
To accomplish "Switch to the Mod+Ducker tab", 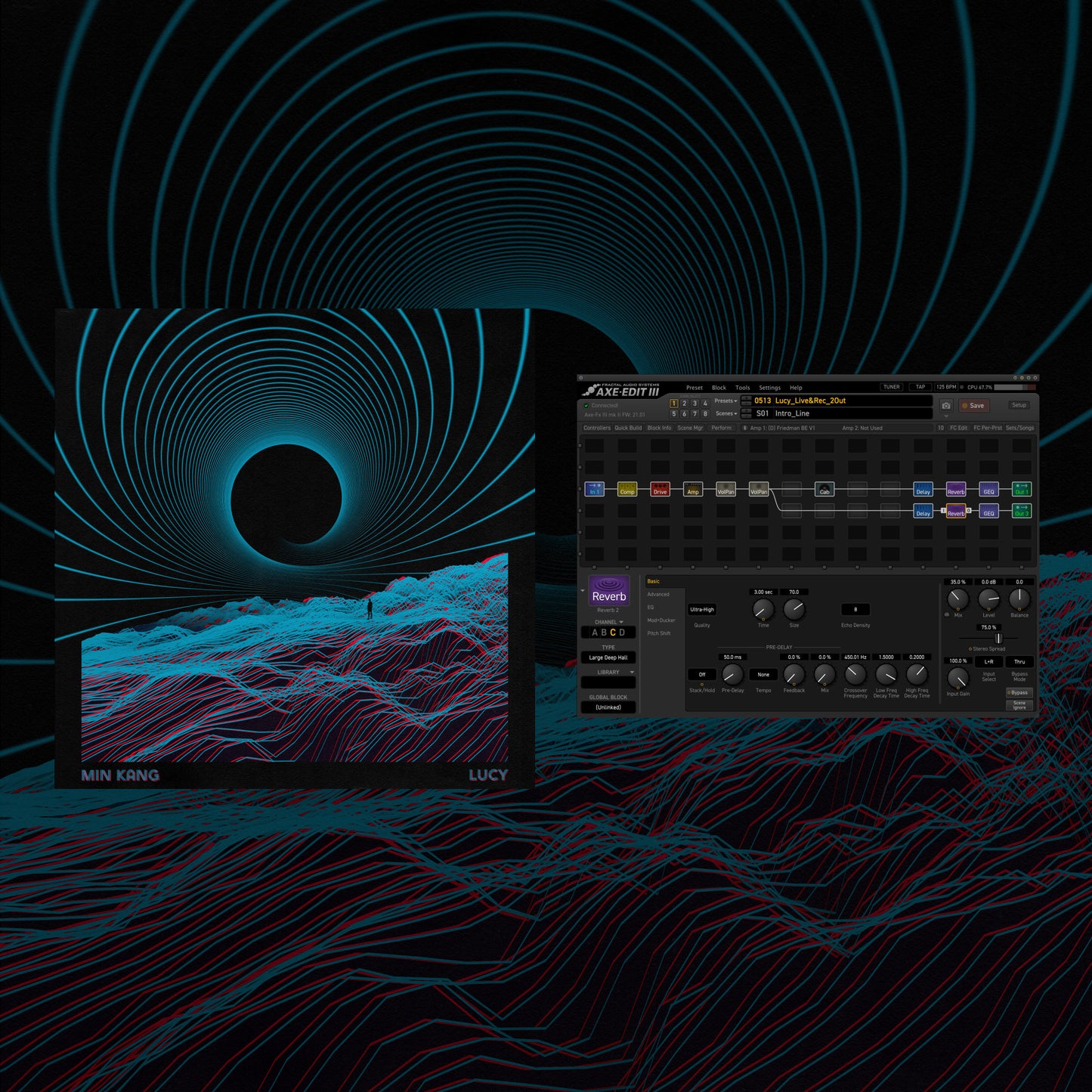I will 661,620.
